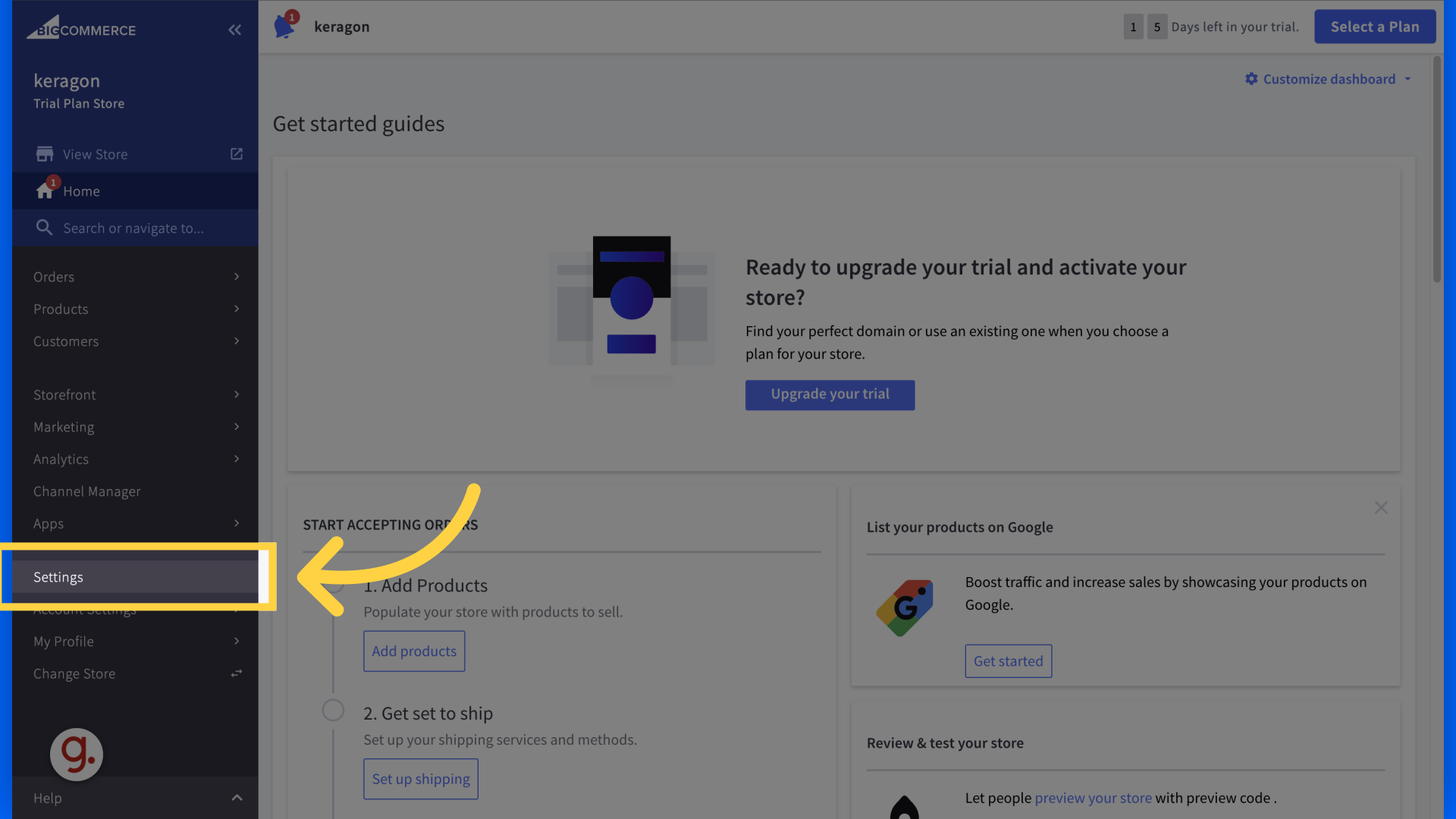Expand the Apps menu chevron

click(237, 523)
